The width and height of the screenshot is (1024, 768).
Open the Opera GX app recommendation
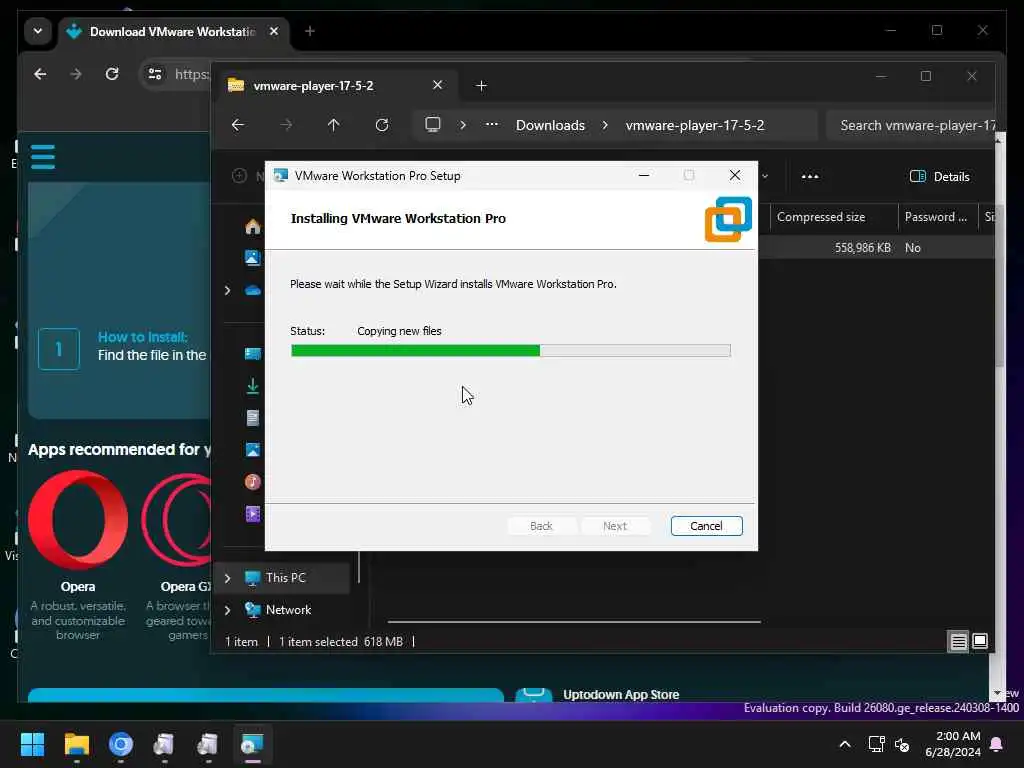(176, 554)
